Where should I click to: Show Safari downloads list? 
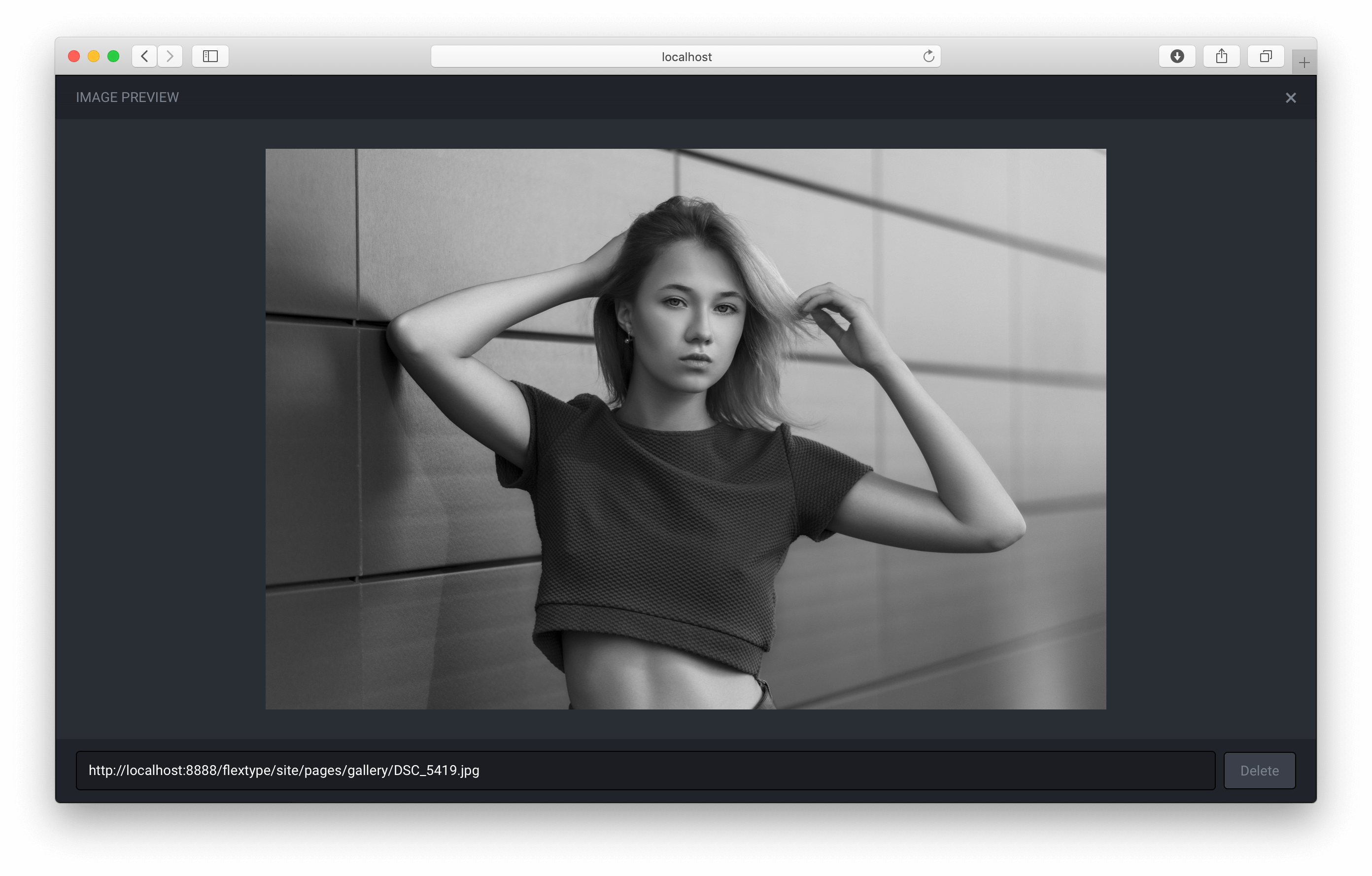[x=1176, y=56]
